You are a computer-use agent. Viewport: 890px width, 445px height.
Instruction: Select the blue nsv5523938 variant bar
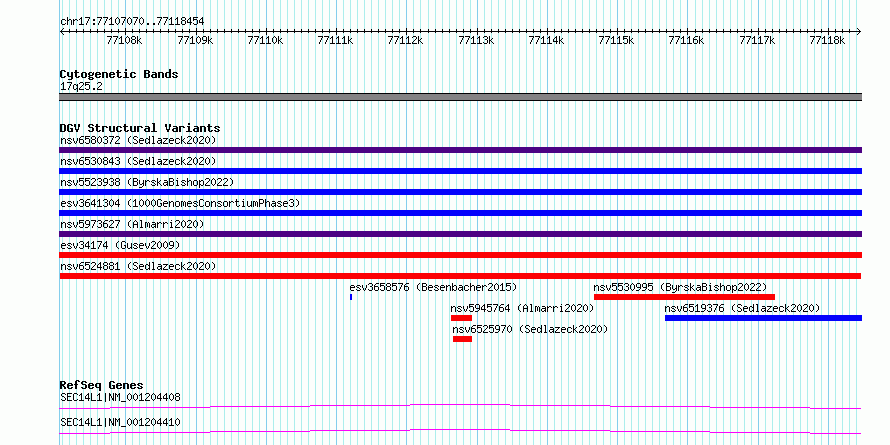pos(460,192)
